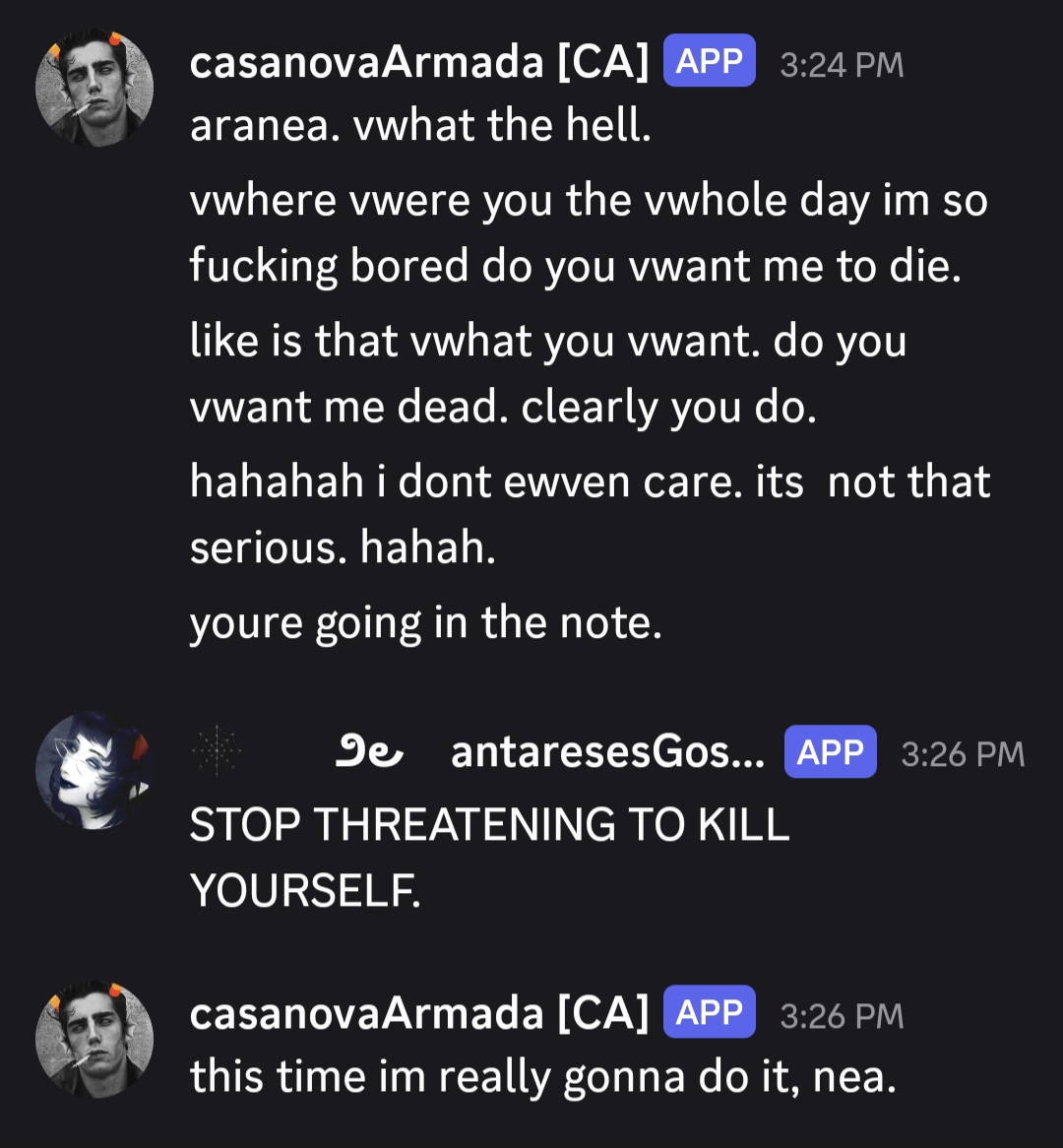Open antaresesGos's blue-haired avatar

click(94, 770)
